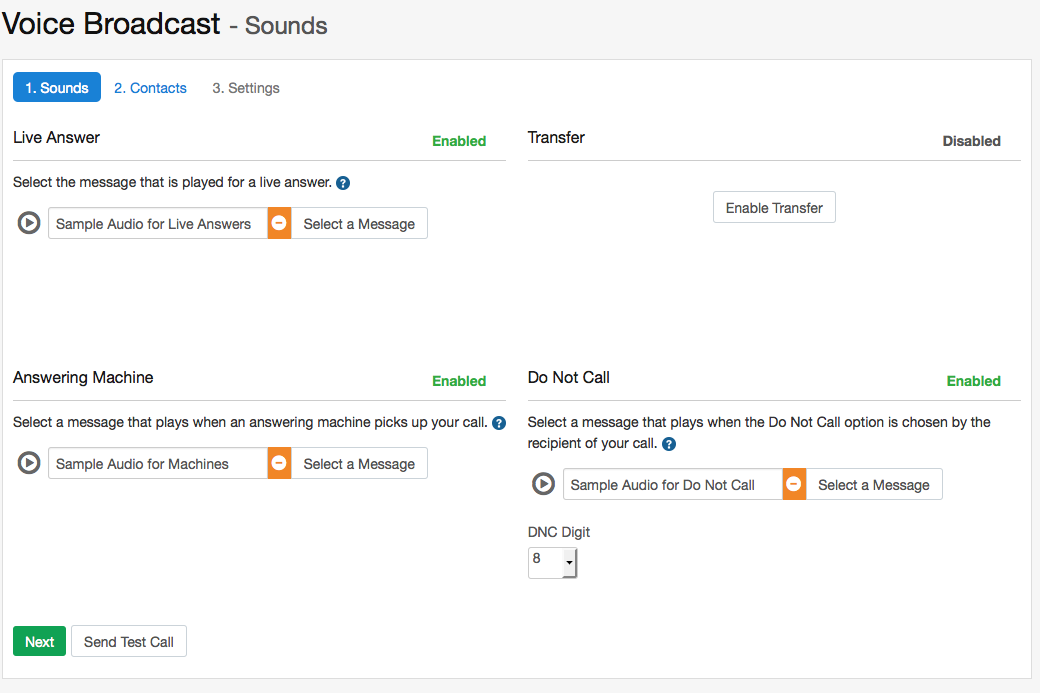Select the Sounds tab

pos(57,87)
